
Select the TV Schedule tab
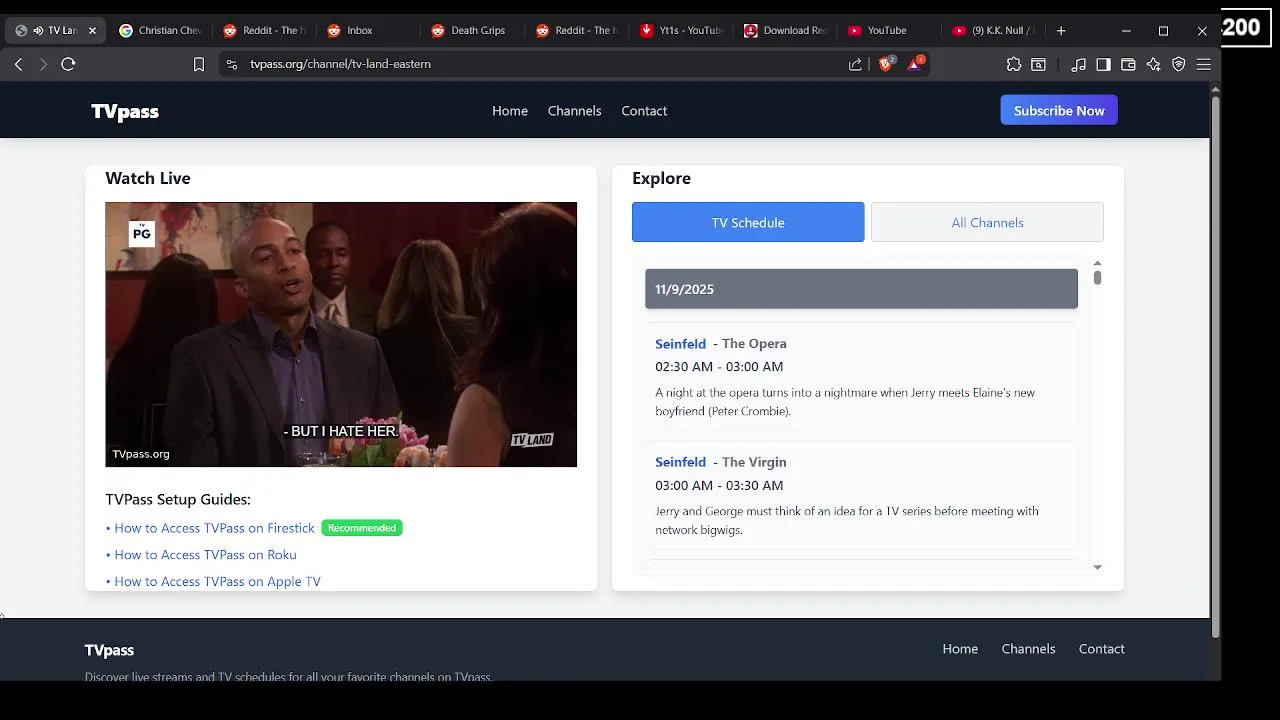coord(748,222)
